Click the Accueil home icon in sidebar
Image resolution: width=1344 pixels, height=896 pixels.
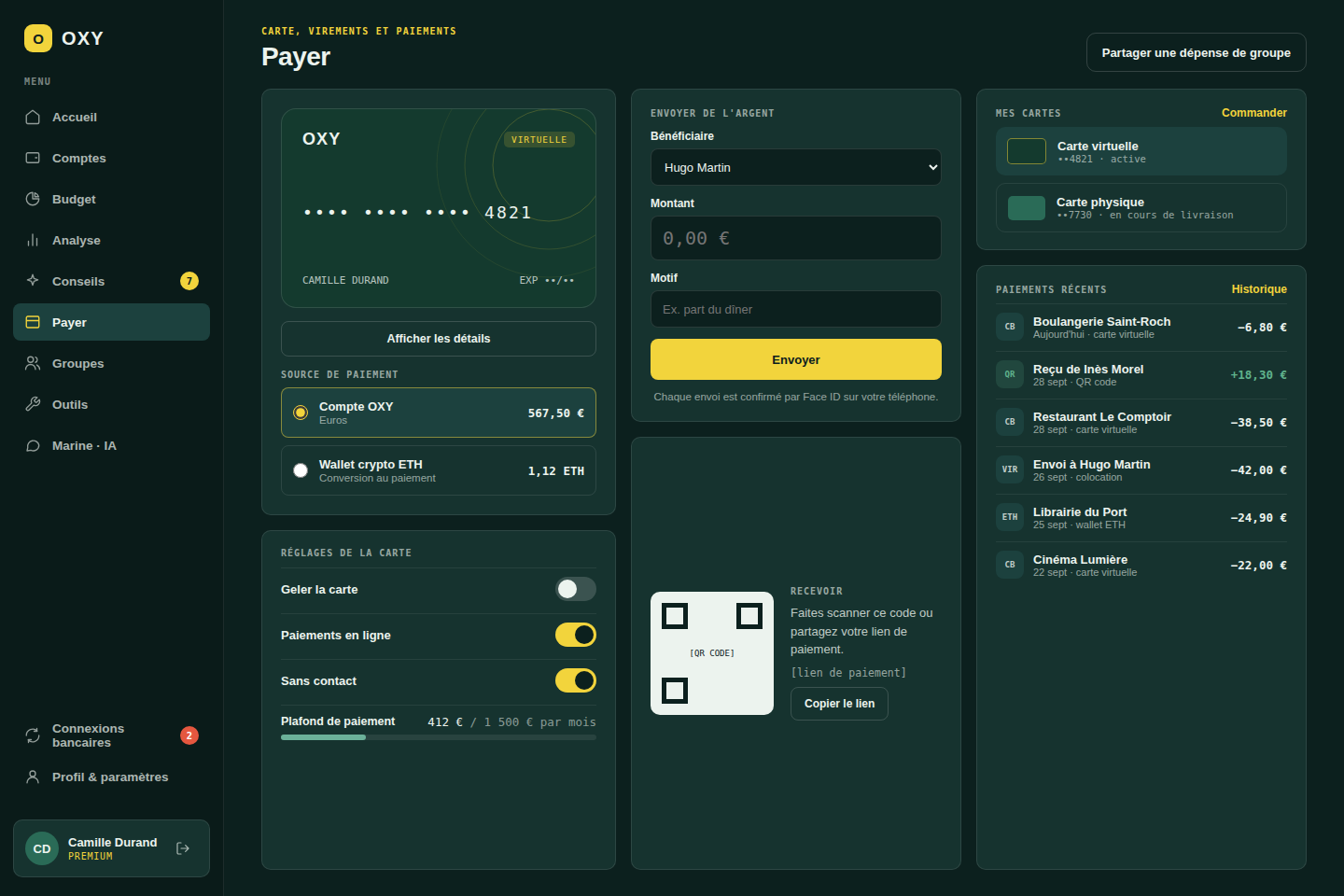[x=33, y=117]
